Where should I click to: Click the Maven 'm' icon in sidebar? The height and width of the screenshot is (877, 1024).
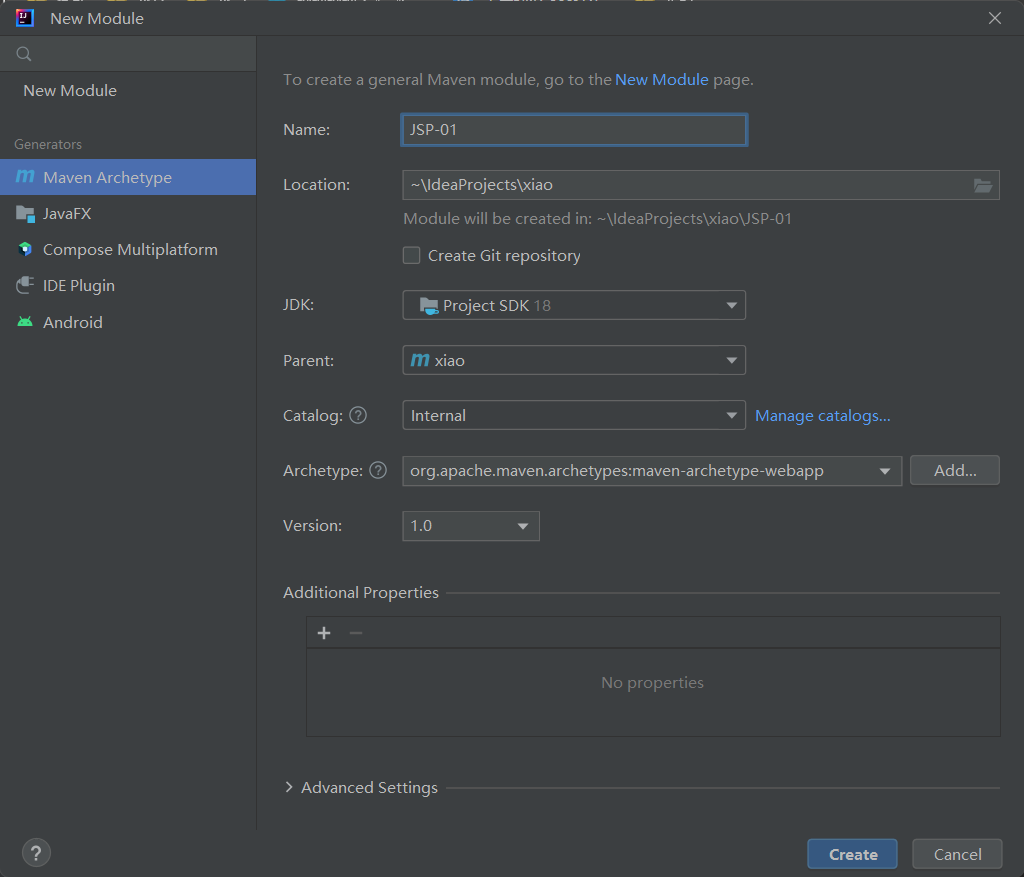click(25, 176)
